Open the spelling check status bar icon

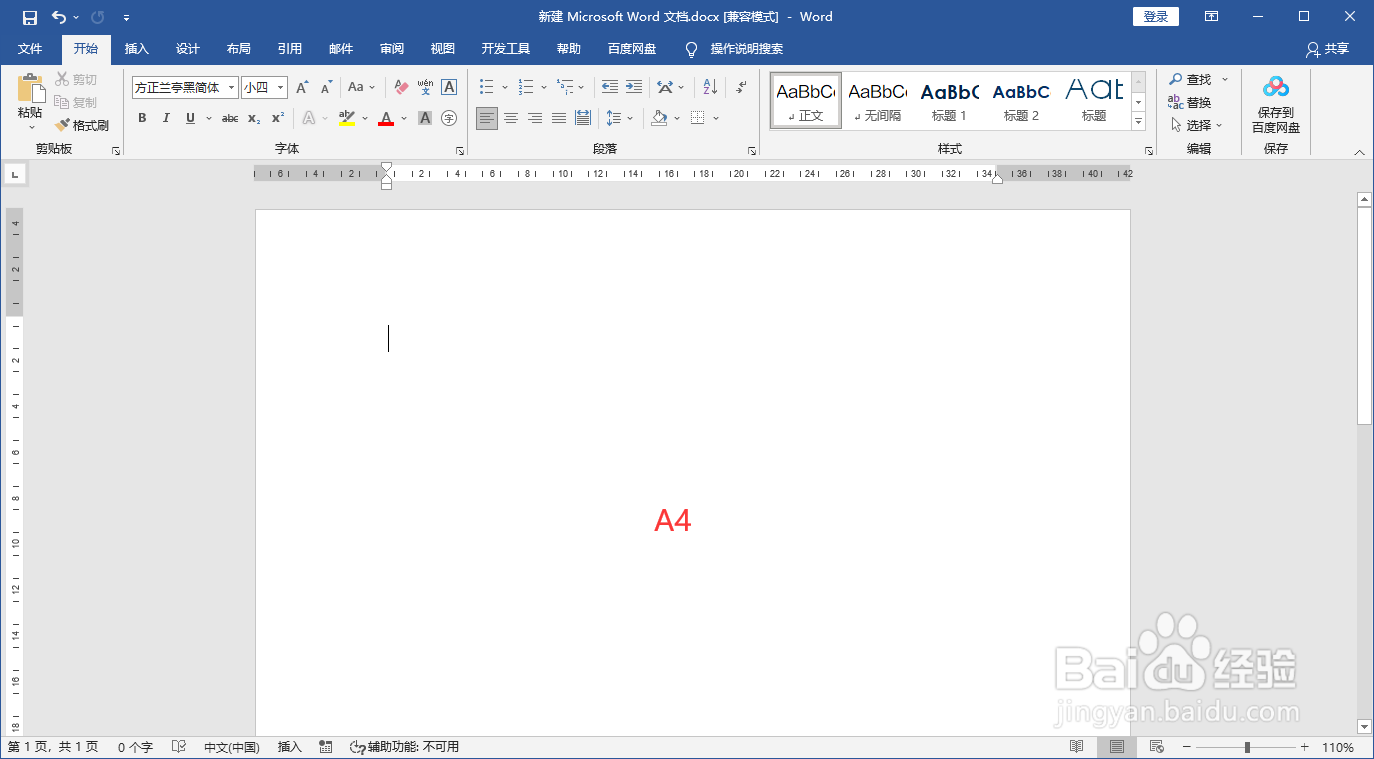(179, 747)
